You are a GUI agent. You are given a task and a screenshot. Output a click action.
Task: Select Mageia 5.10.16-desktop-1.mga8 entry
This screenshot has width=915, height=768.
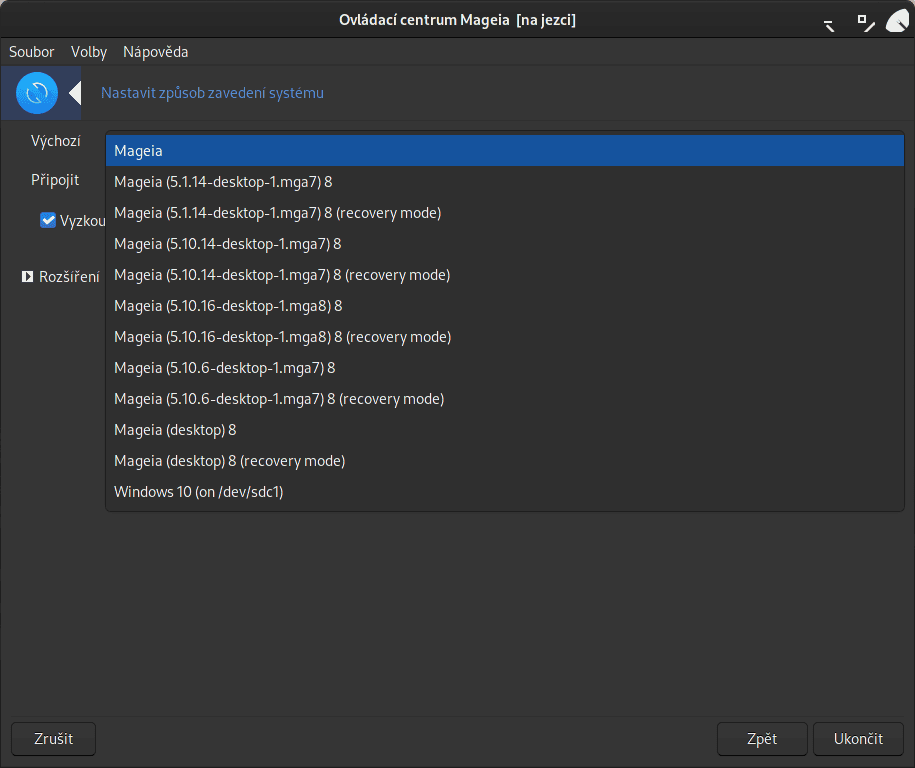[x=226, y=305]
